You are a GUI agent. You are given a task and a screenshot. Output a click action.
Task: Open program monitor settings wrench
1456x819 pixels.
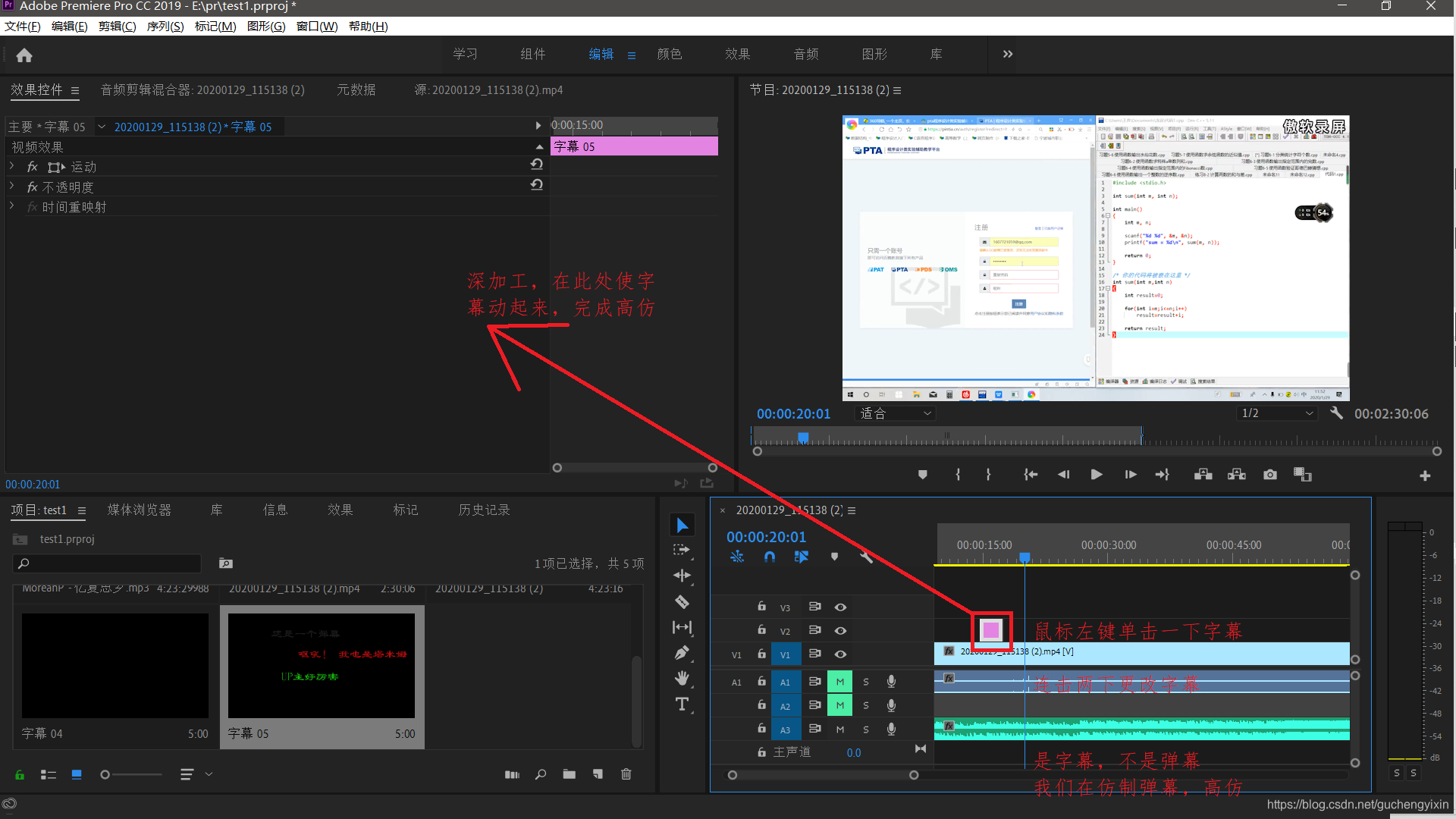pos(1336,413)
